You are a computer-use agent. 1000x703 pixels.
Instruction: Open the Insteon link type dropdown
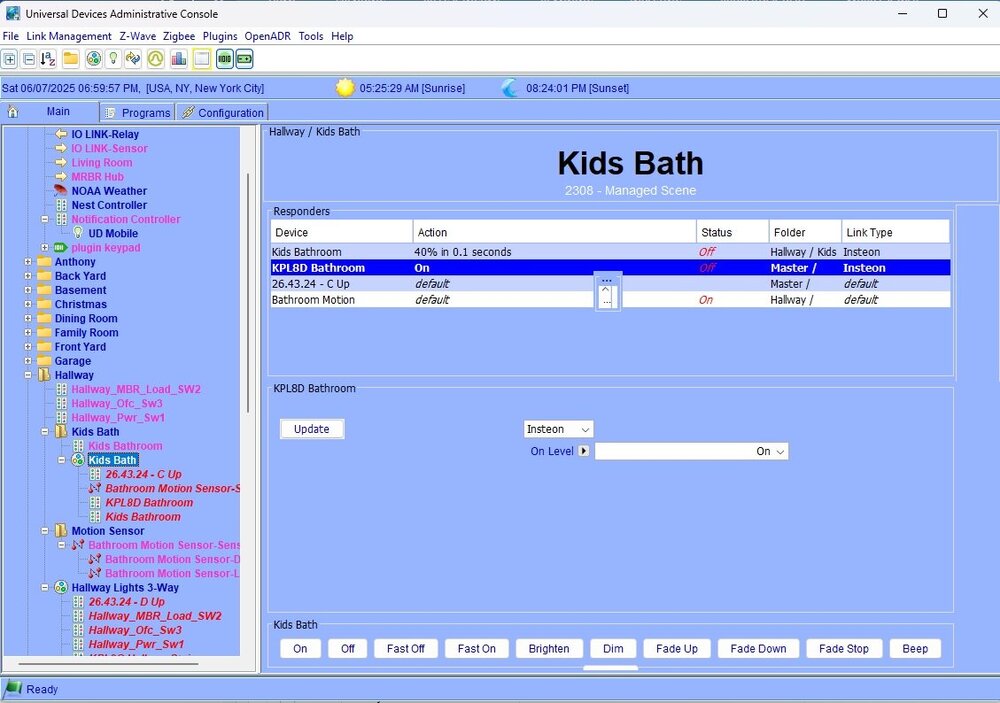[x=558, y=429]
